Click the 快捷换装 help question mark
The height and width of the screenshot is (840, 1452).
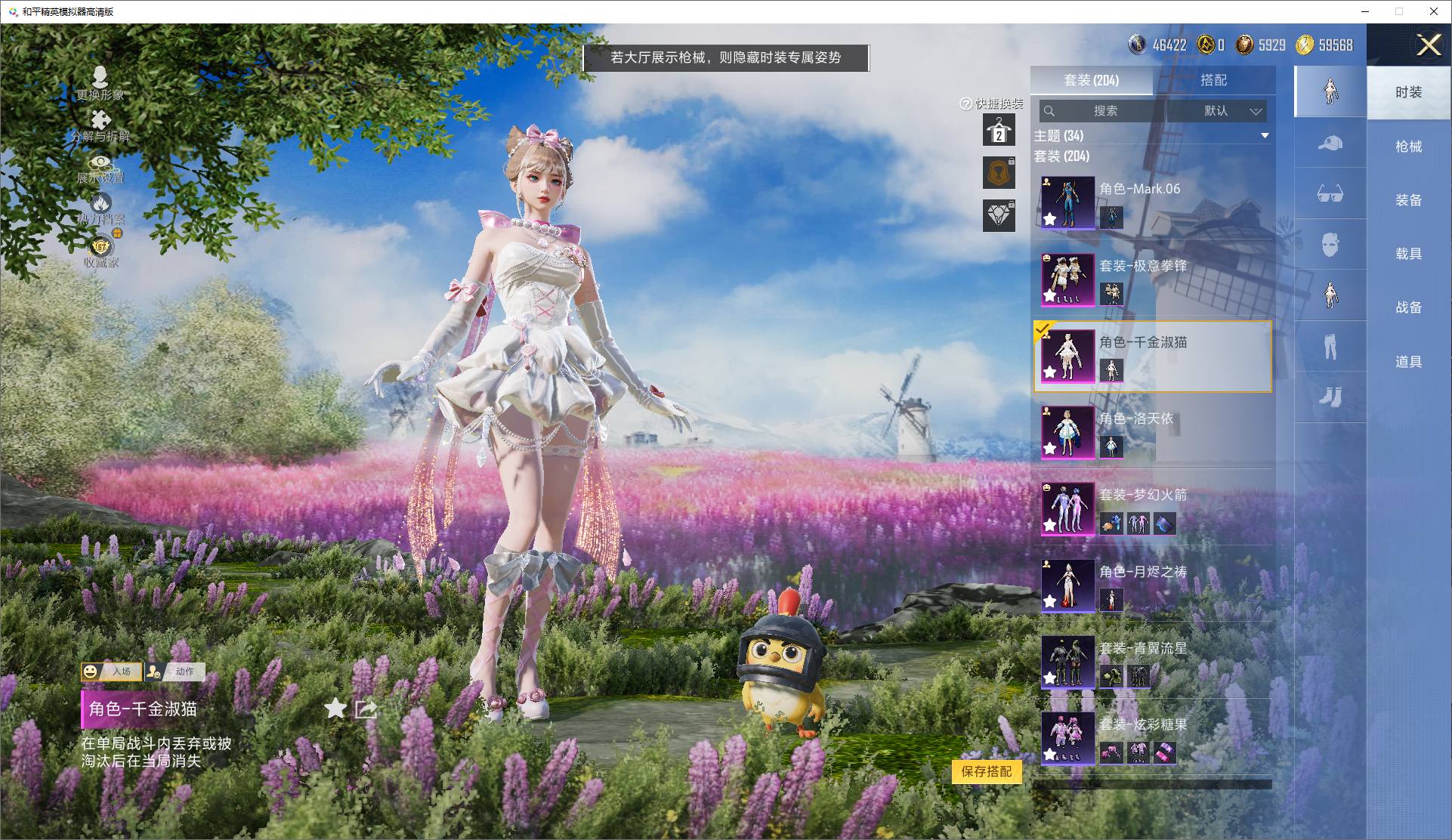(965, 103)
